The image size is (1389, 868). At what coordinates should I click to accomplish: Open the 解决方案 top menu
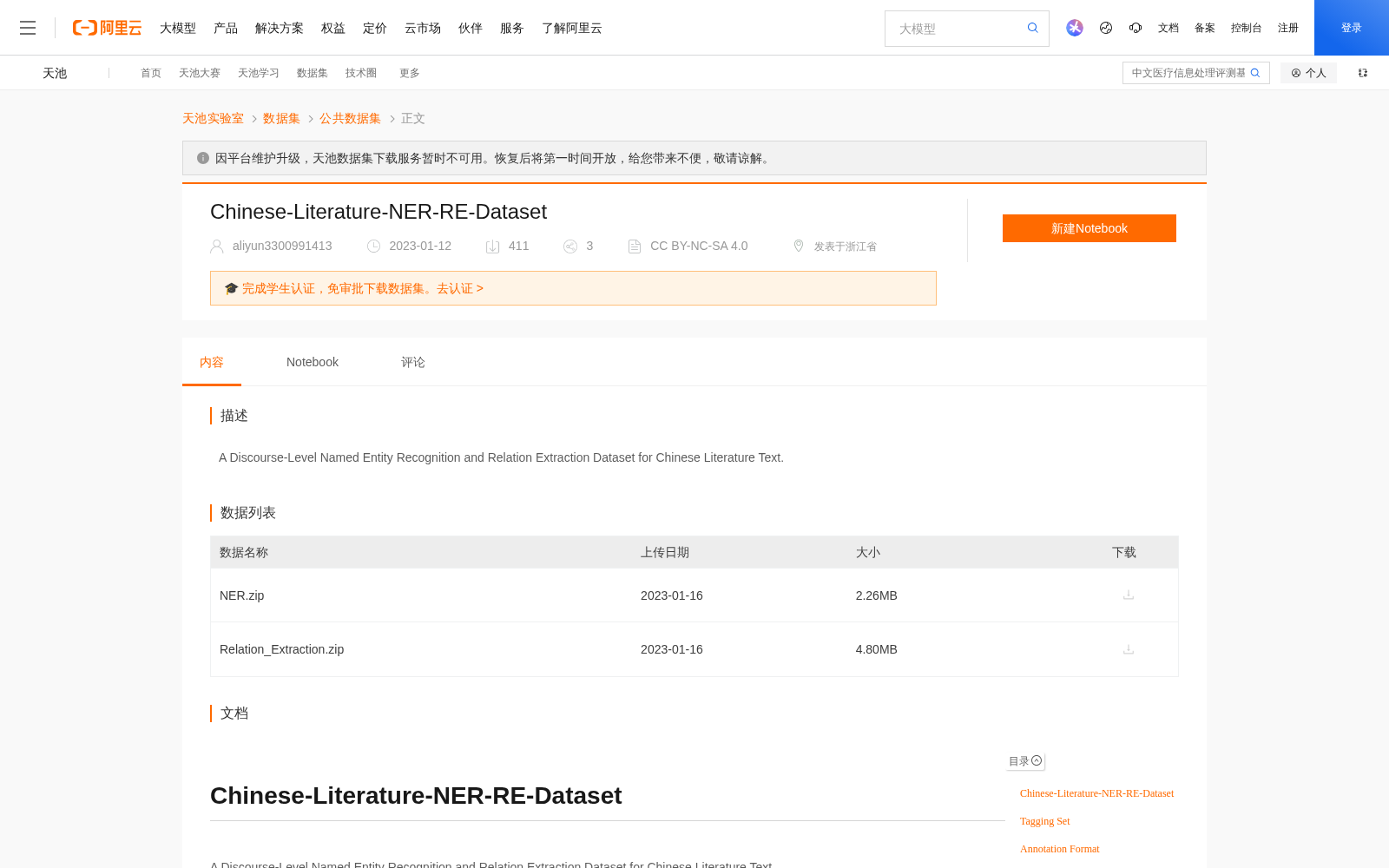280,28
